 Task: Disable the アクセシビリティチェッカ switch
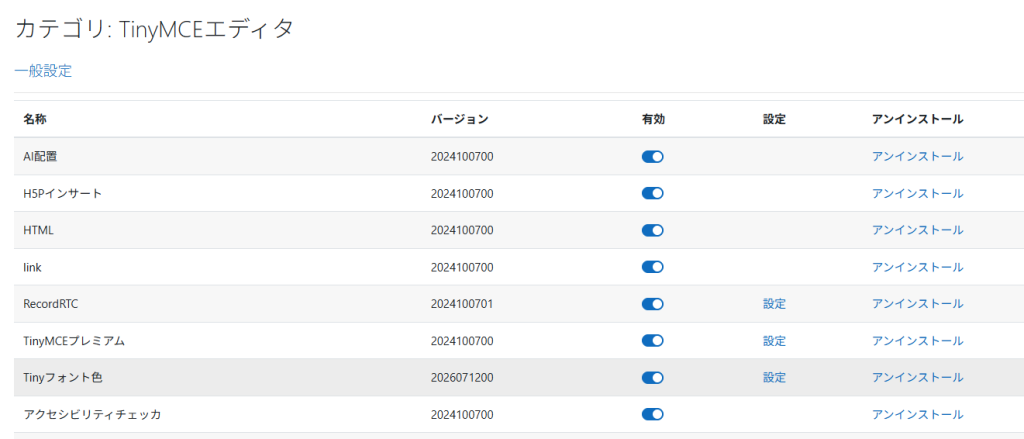click(x=652, y=414)
